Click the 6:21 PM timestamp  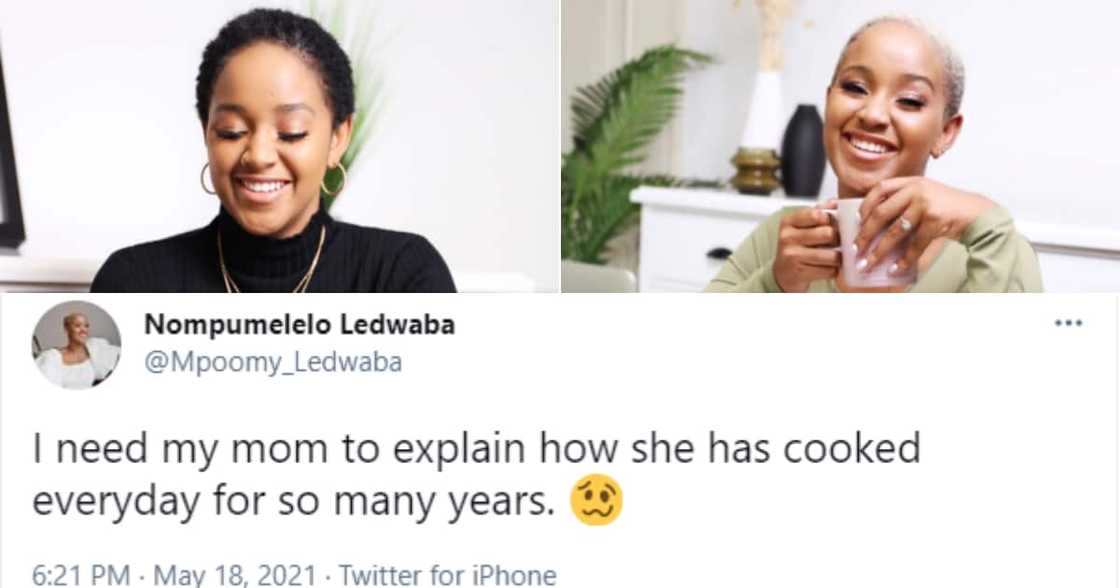click(x=80, y=575)
